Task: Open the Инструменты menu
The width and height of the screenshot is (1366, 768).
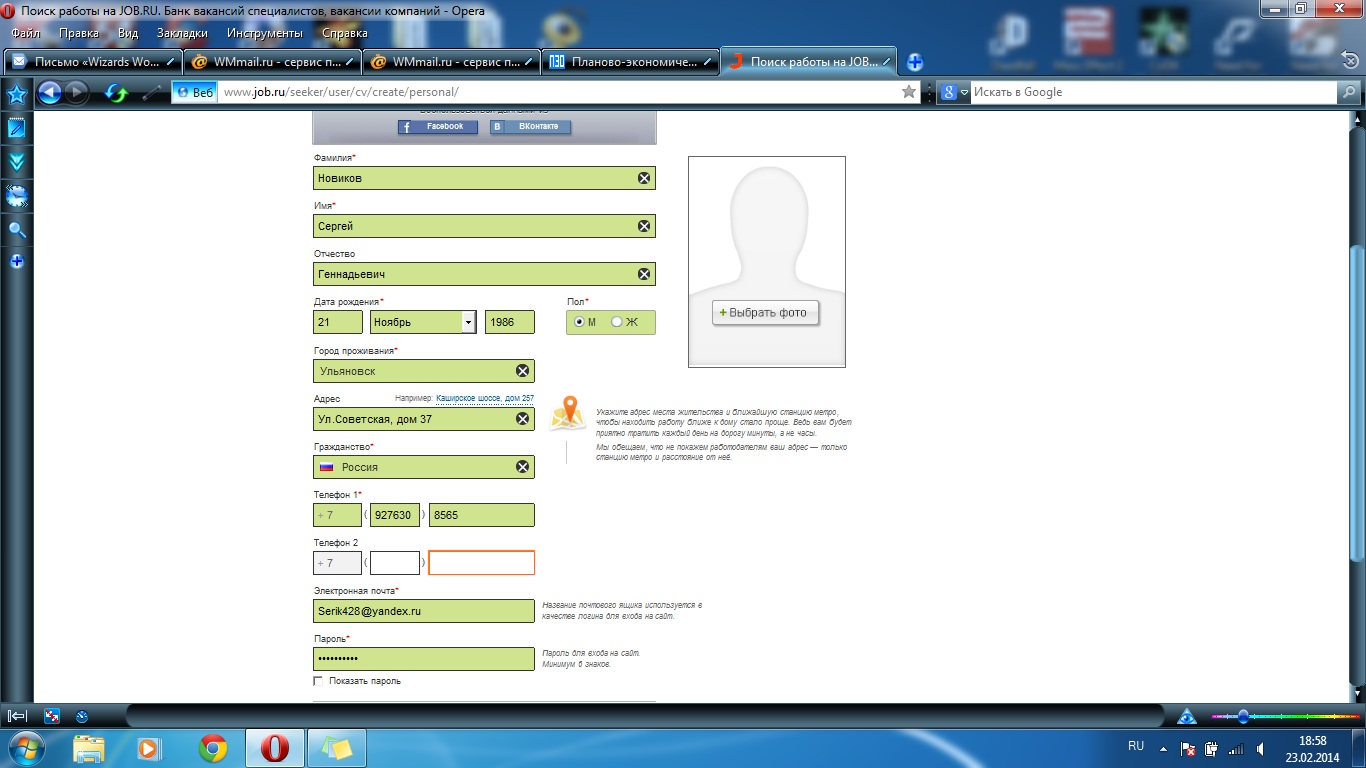Action: (265, 33)
